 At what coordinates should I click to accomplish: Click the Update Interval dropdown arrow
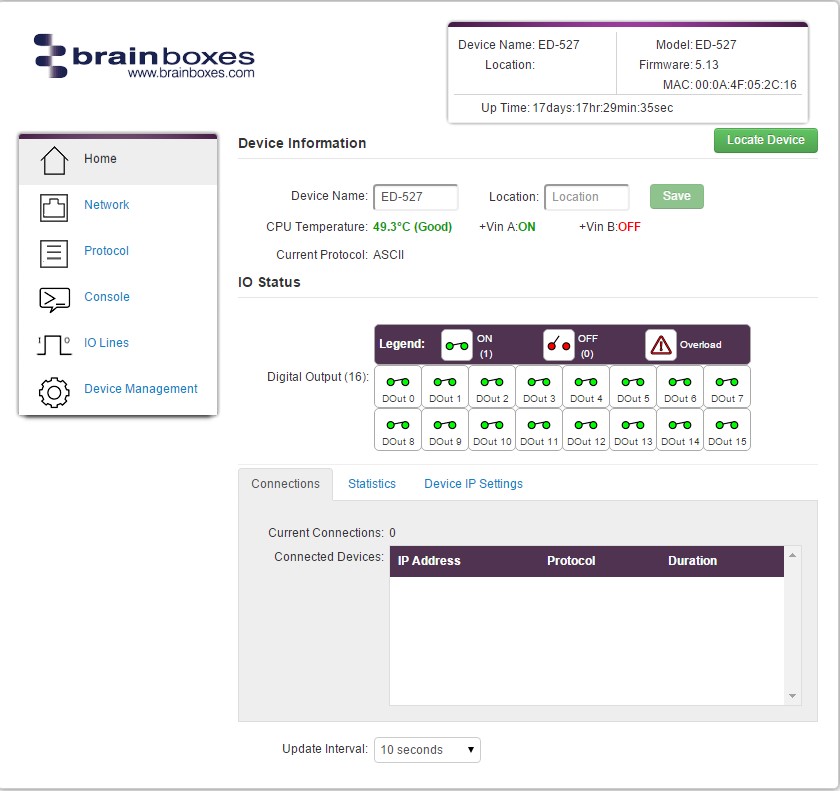click(x=470, y=749)
